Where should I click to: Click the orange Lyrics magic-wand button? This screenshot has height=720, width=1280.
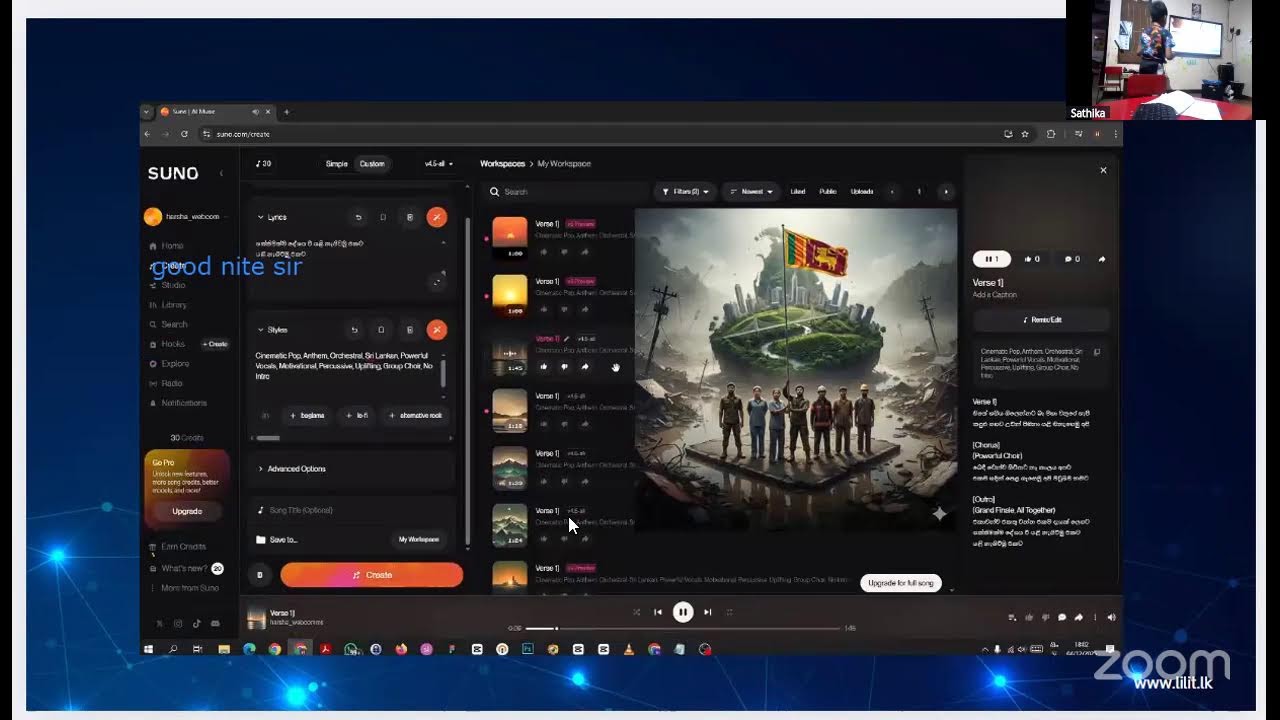pyautogui.click(x=437, y=217)
